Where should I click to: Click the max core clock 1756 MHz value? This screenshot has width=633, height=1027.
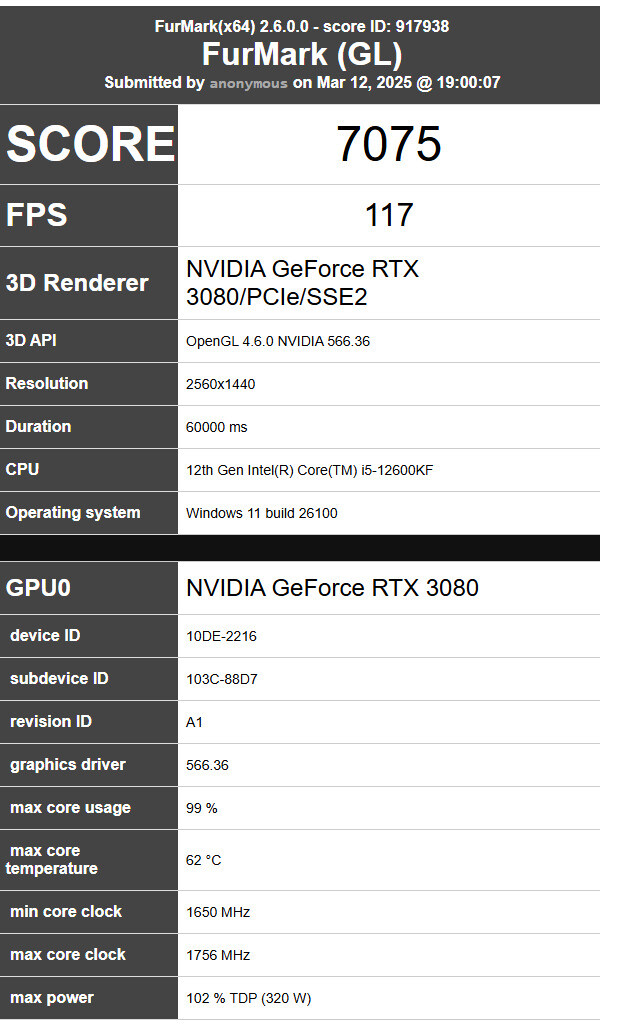point(218,955)
